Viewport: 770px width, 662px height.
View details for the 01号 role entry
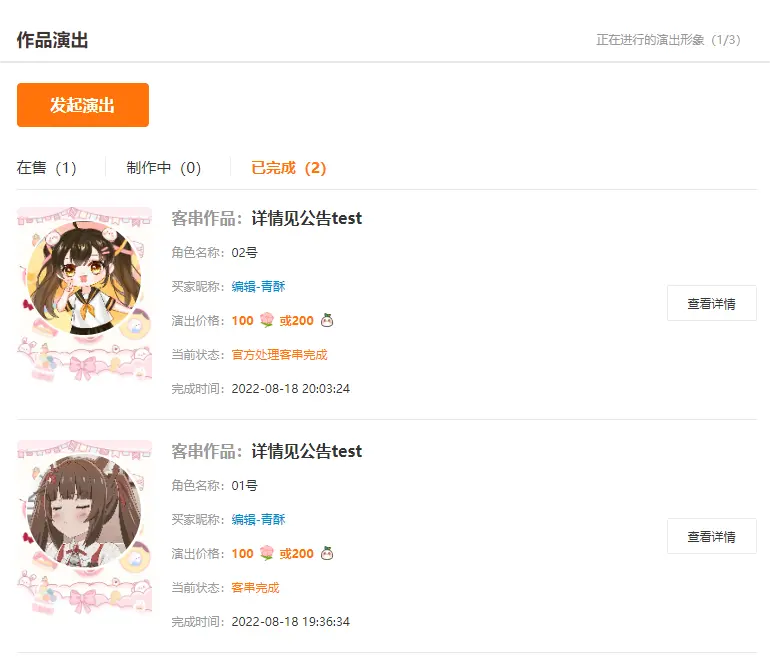pos(712,536)
